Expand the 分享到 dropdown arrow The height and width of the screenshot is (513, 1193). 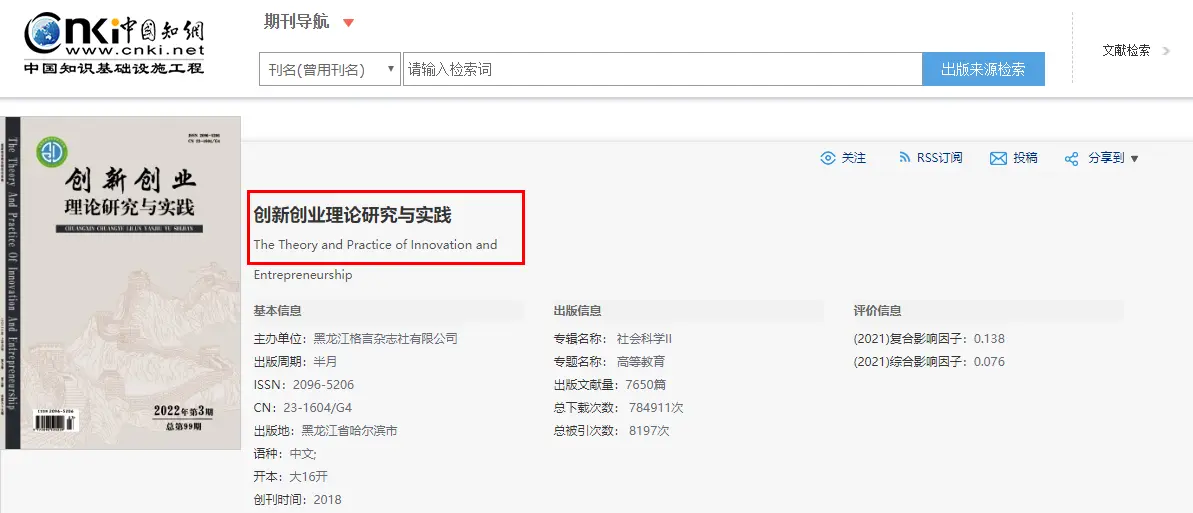point(1134,159)
